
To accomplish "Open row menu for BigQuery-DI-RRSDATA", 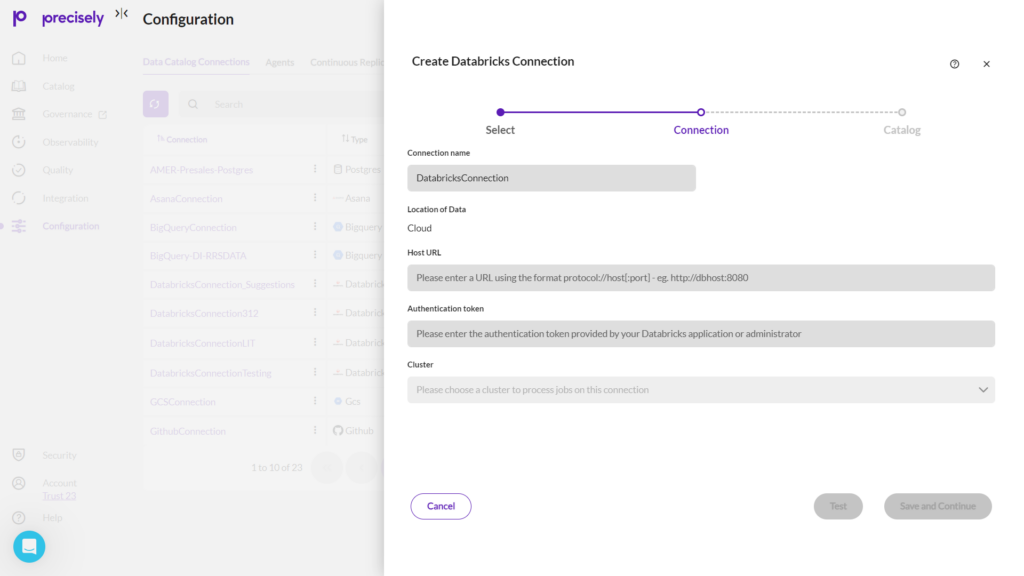I will click(x=315, y=255).
